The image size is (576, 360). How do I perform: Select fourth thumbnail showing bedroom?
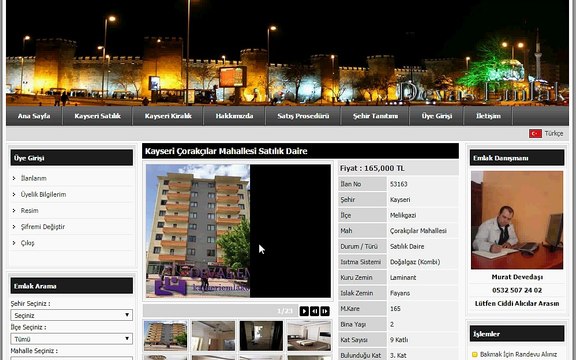309,336
